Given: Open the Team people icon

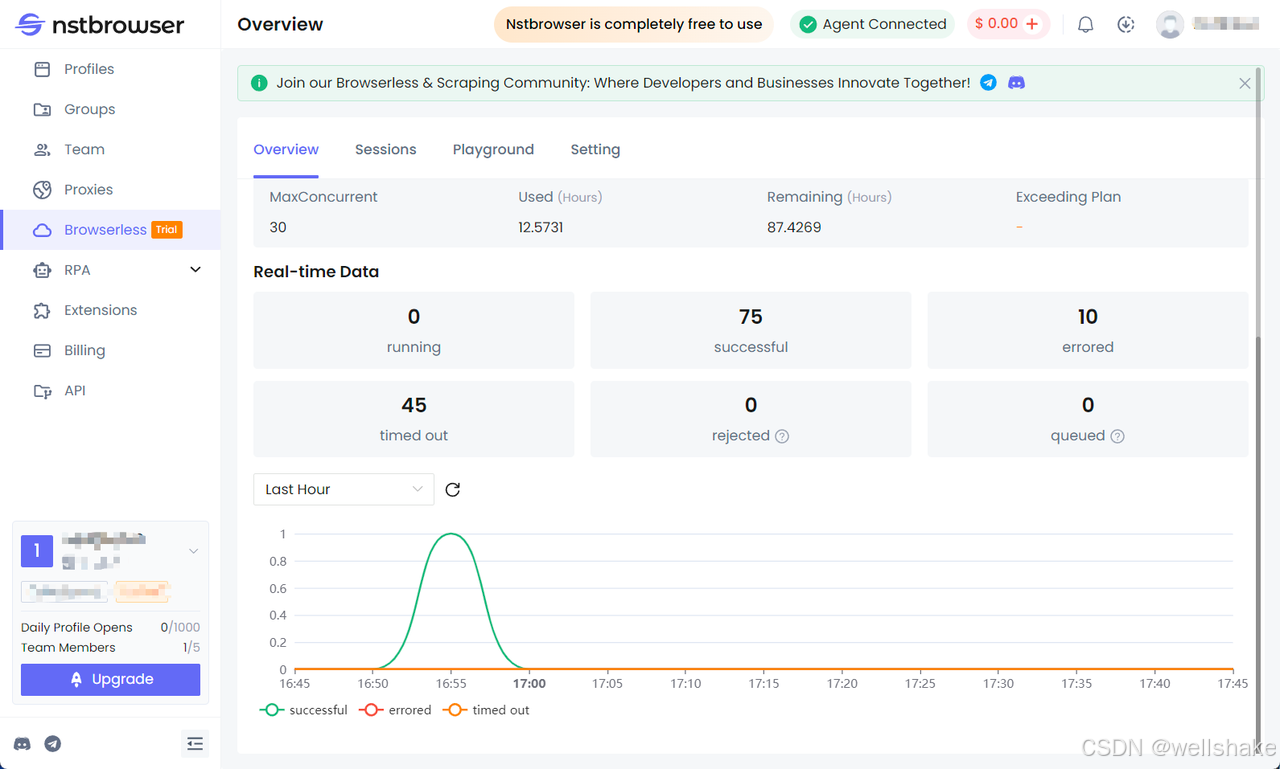Looking at the screenshot, I should pyautogui.click(x=42, y=149).
